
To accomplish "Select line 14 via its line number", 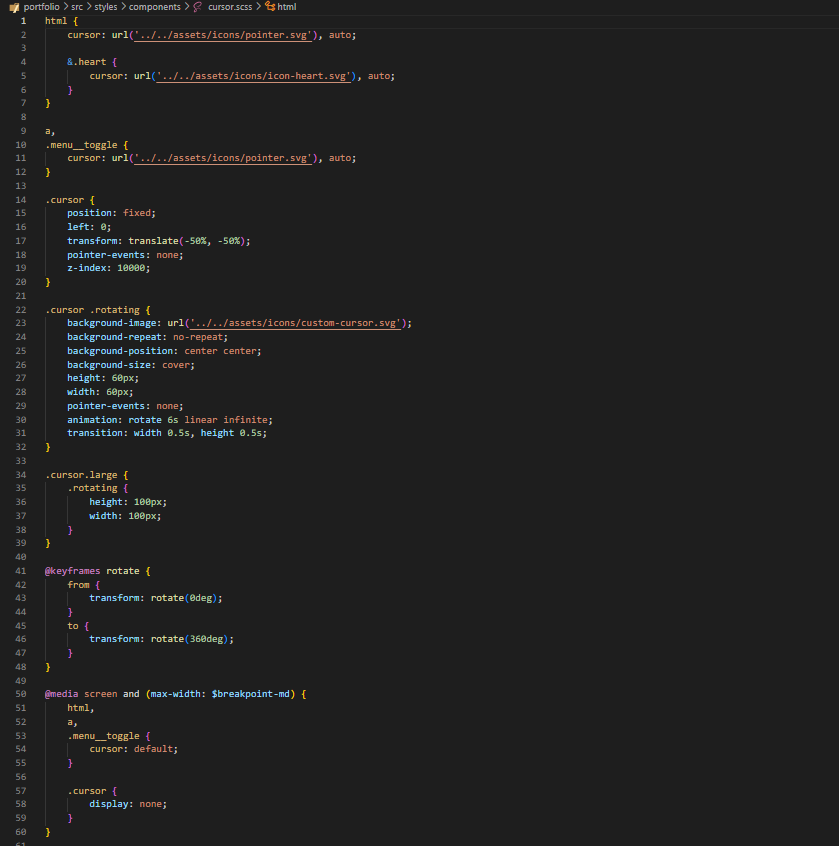I will 21,200.
